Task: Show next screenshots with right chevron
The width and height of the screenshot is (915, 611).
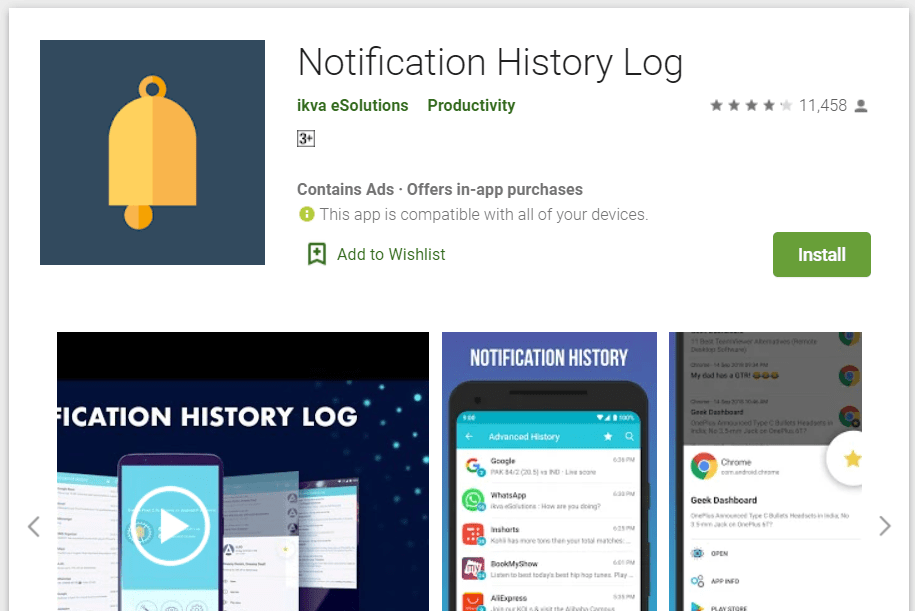Action: 885,526
